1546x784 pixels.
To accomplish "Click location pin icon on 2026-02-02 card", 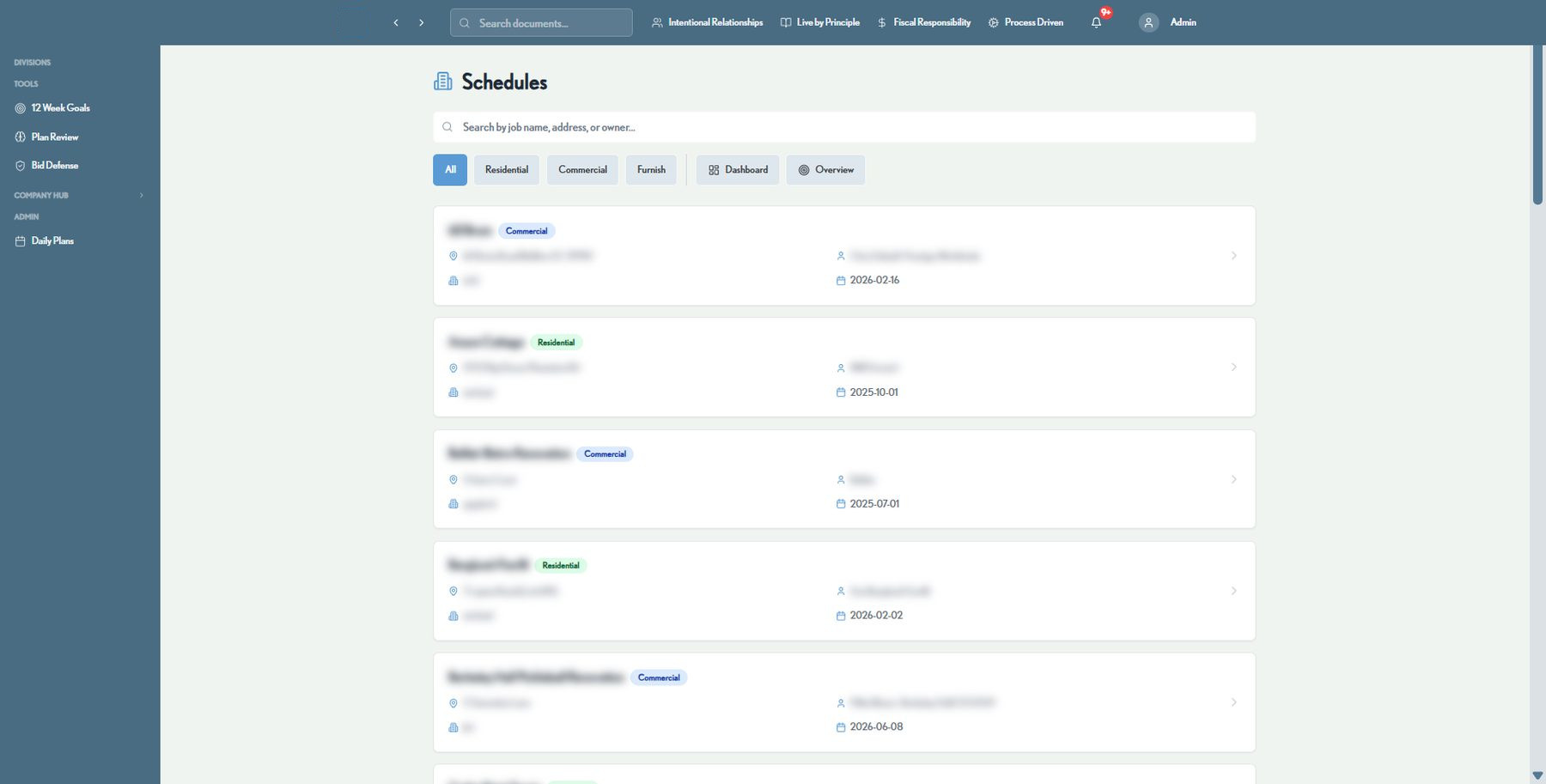I will point(453,591).
